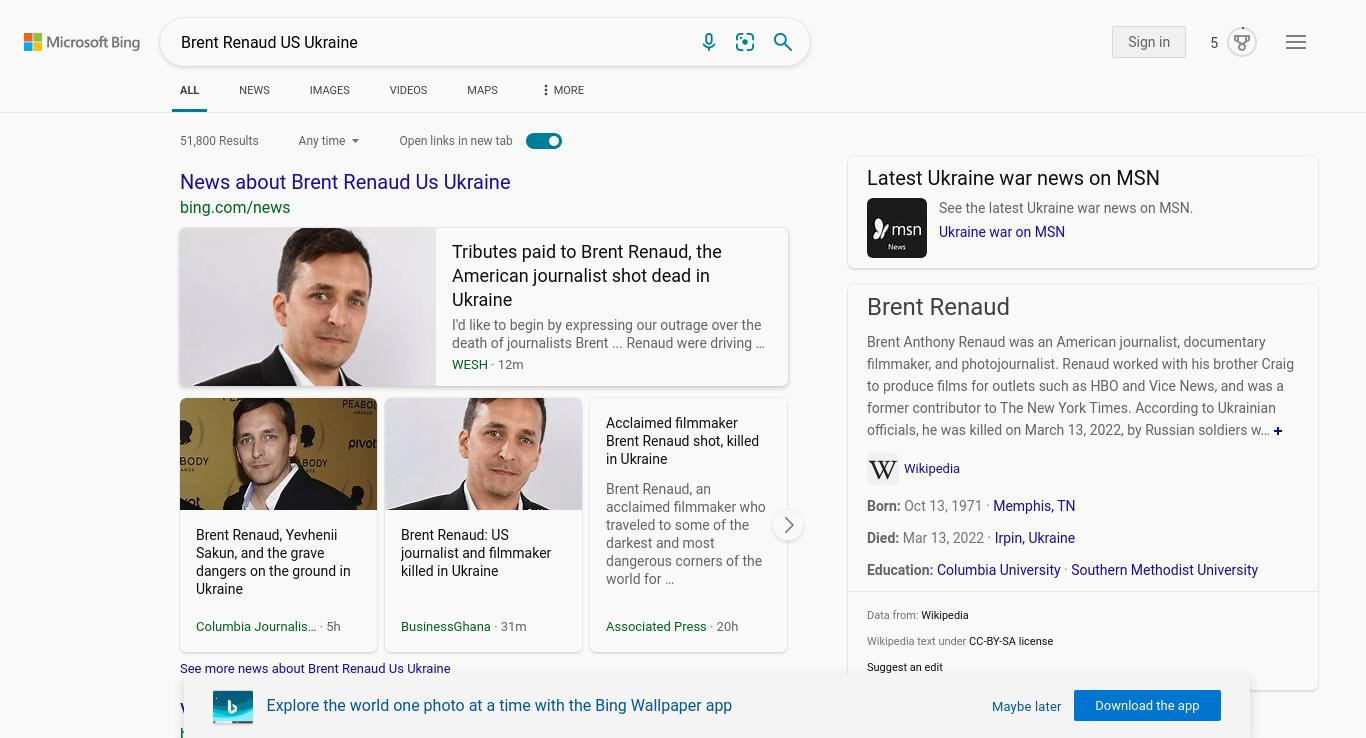
Task: Click the Brent Renaud knowledge panel title
Action: [938, 307]
